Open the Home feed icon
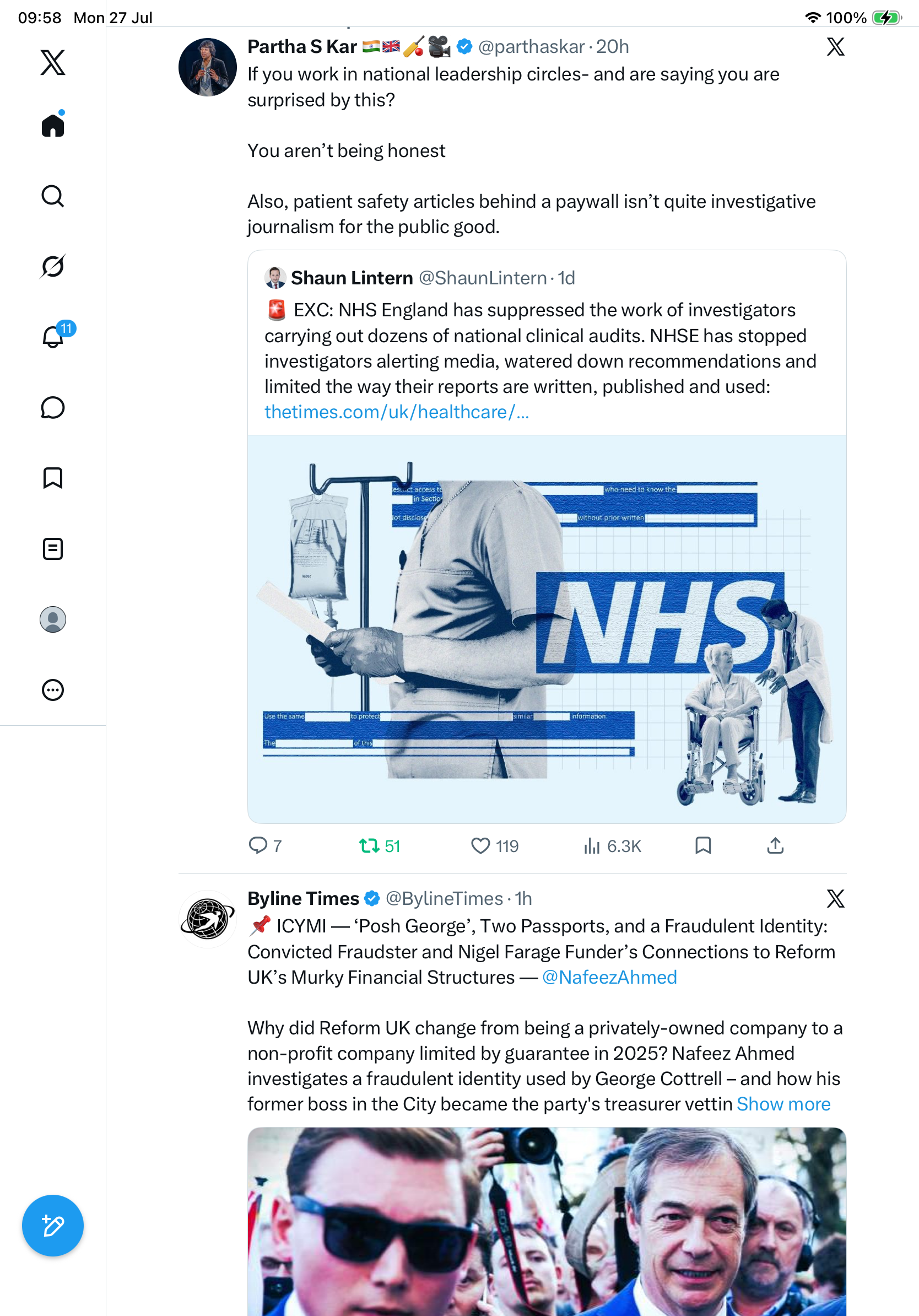 (x=53, y=125)
